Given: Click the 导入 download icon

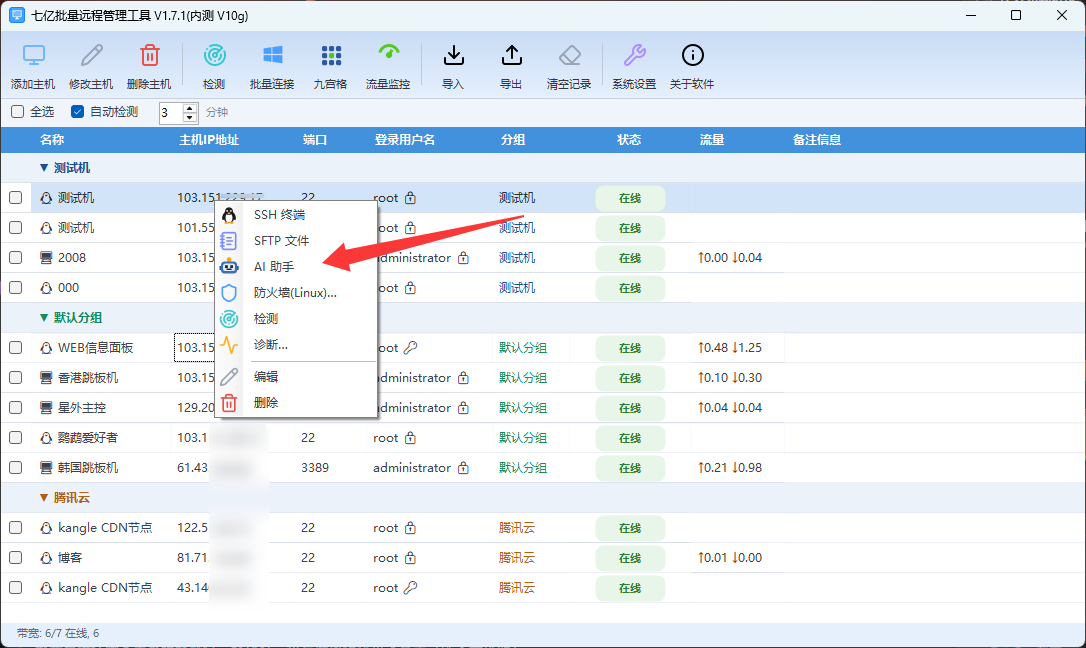Looking at the screenshot, I should [453, 55].
